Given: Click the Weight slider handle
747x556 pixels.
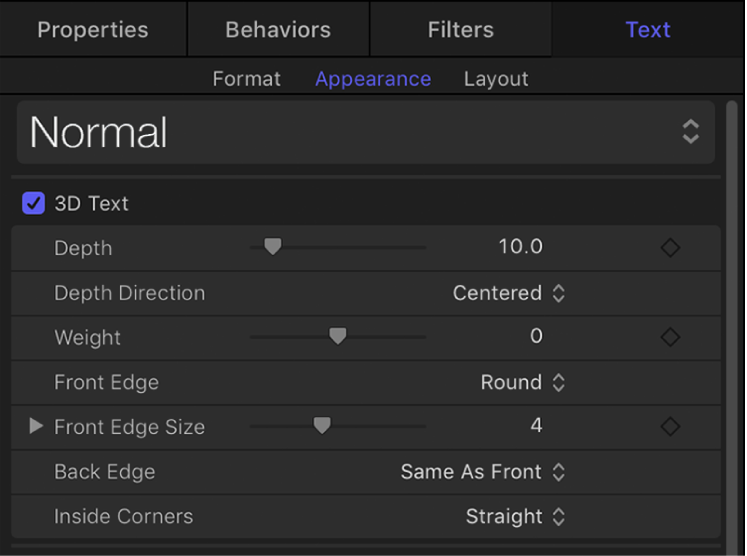Looking at the screenshot, I should click(338, 337).
